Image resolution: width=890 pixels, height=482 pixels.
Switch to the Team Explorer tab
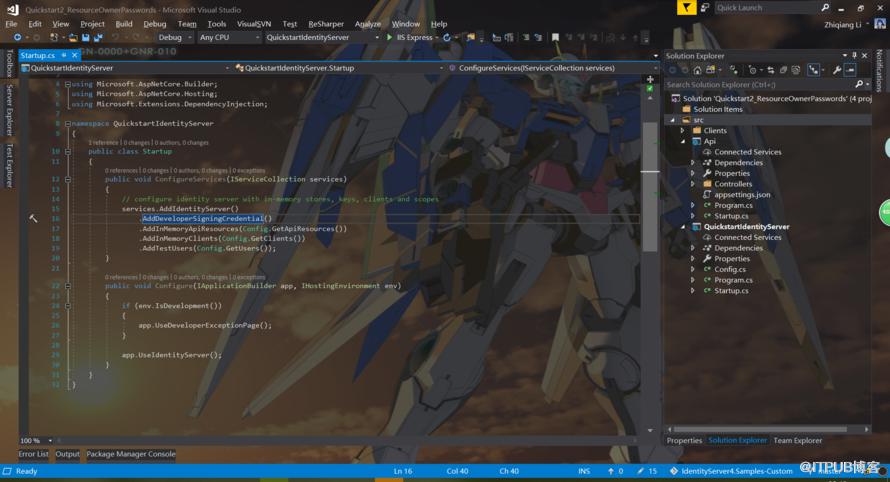point(797,441)
